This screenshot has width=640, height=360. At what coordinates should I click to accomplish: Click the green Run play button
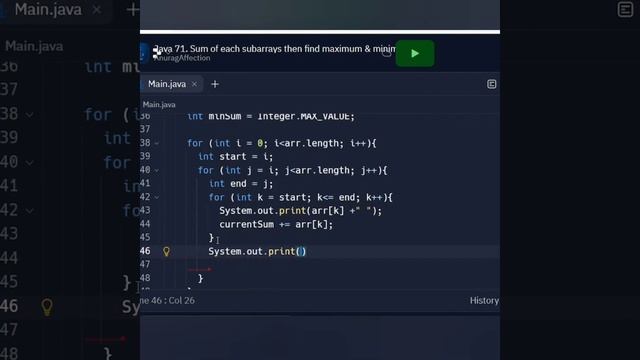pyautogui.click(x=415, y=53)
